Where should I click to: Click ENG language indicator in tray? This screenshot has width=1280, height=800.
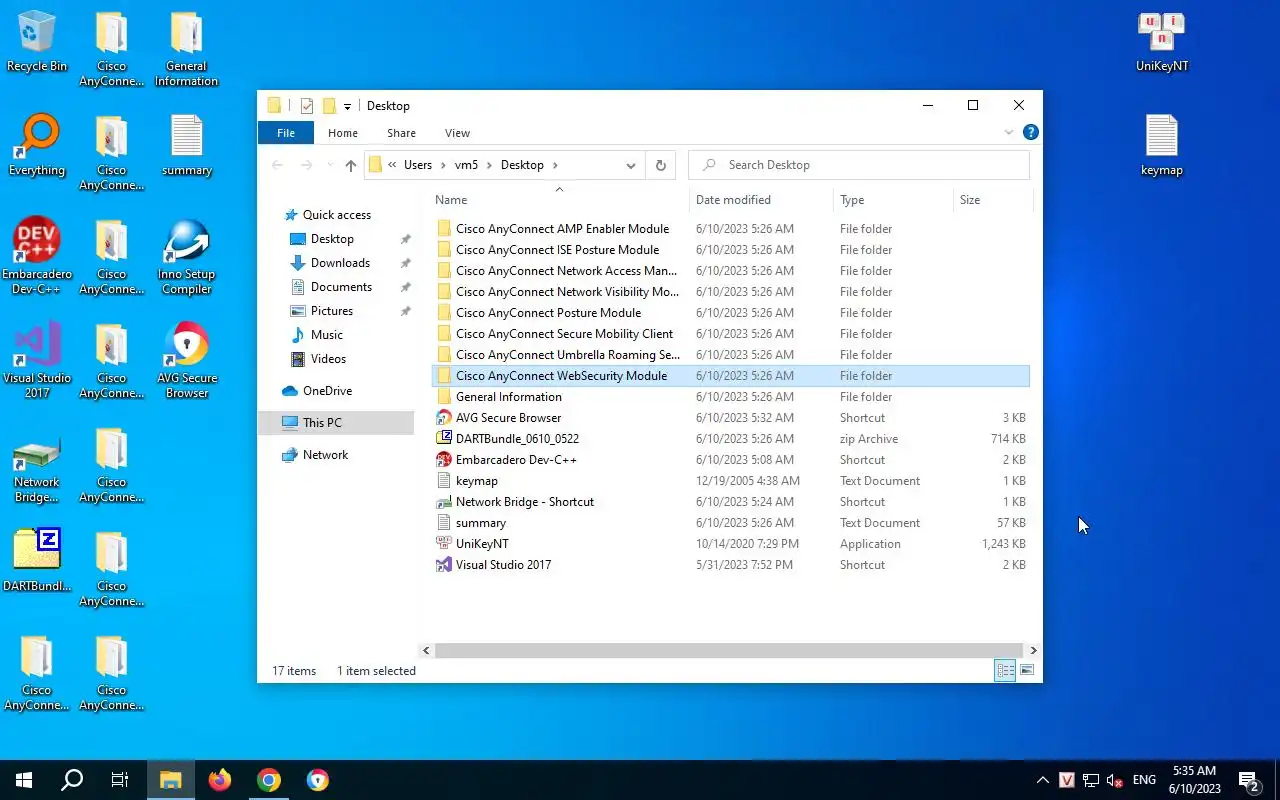click(x=1144, y=780)
